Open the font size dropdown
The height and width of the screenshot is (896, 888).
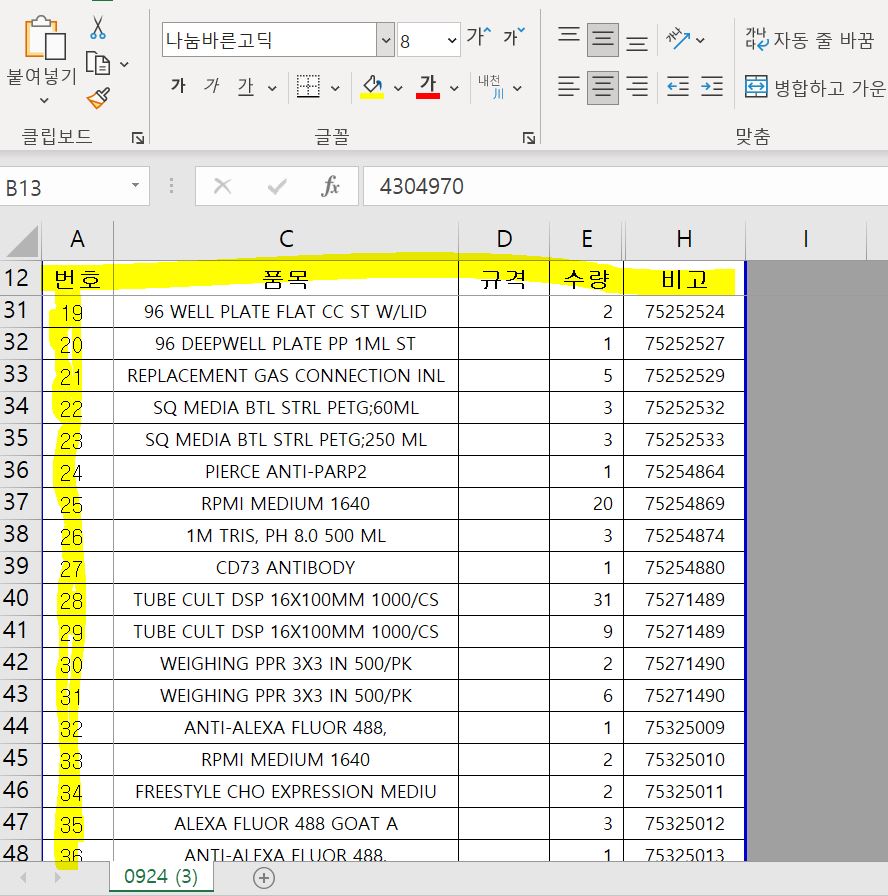451,41
